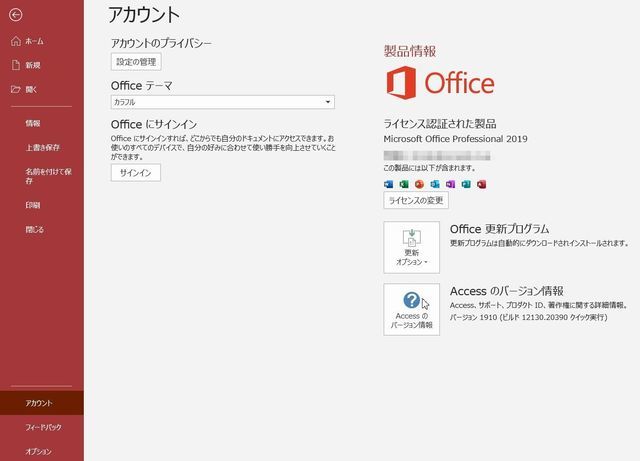This screenshot has height=461, width=640.
Task: Click Access のバージョン情報 button
Action: (x=411, y=310)
